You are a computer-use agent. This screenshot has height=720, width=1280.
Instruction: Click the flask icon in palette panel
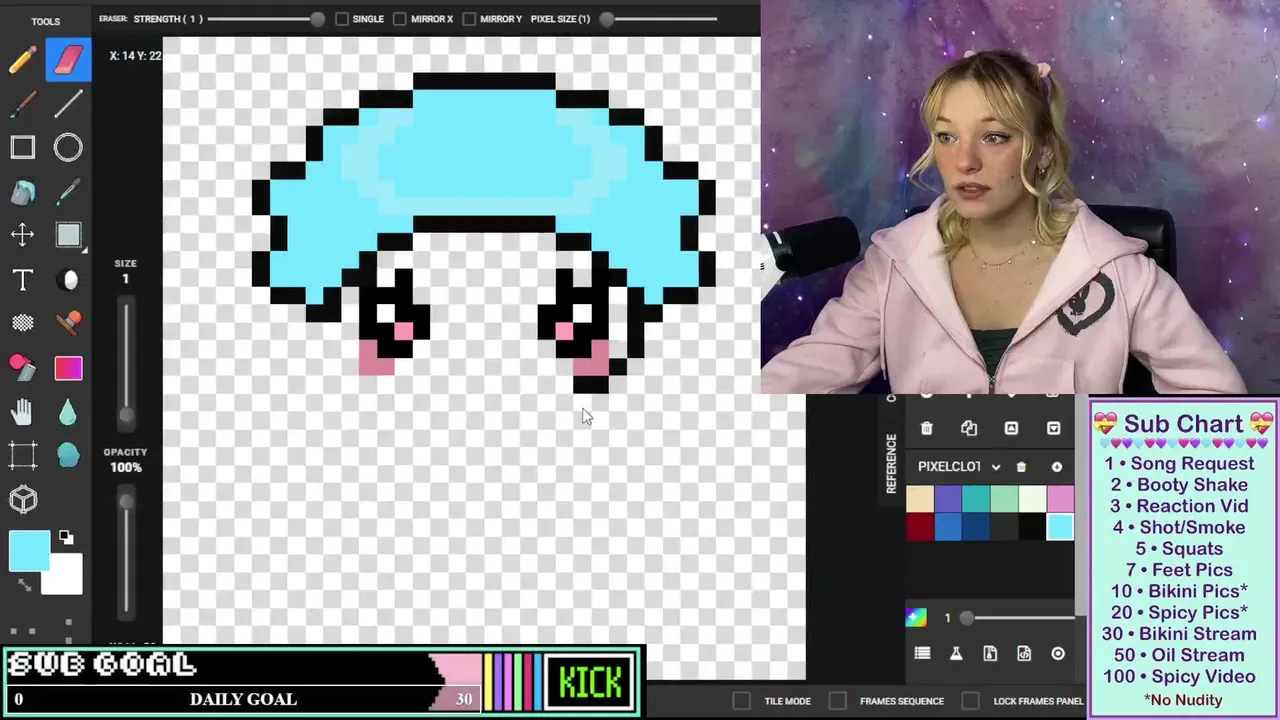[x=956, y=653]
